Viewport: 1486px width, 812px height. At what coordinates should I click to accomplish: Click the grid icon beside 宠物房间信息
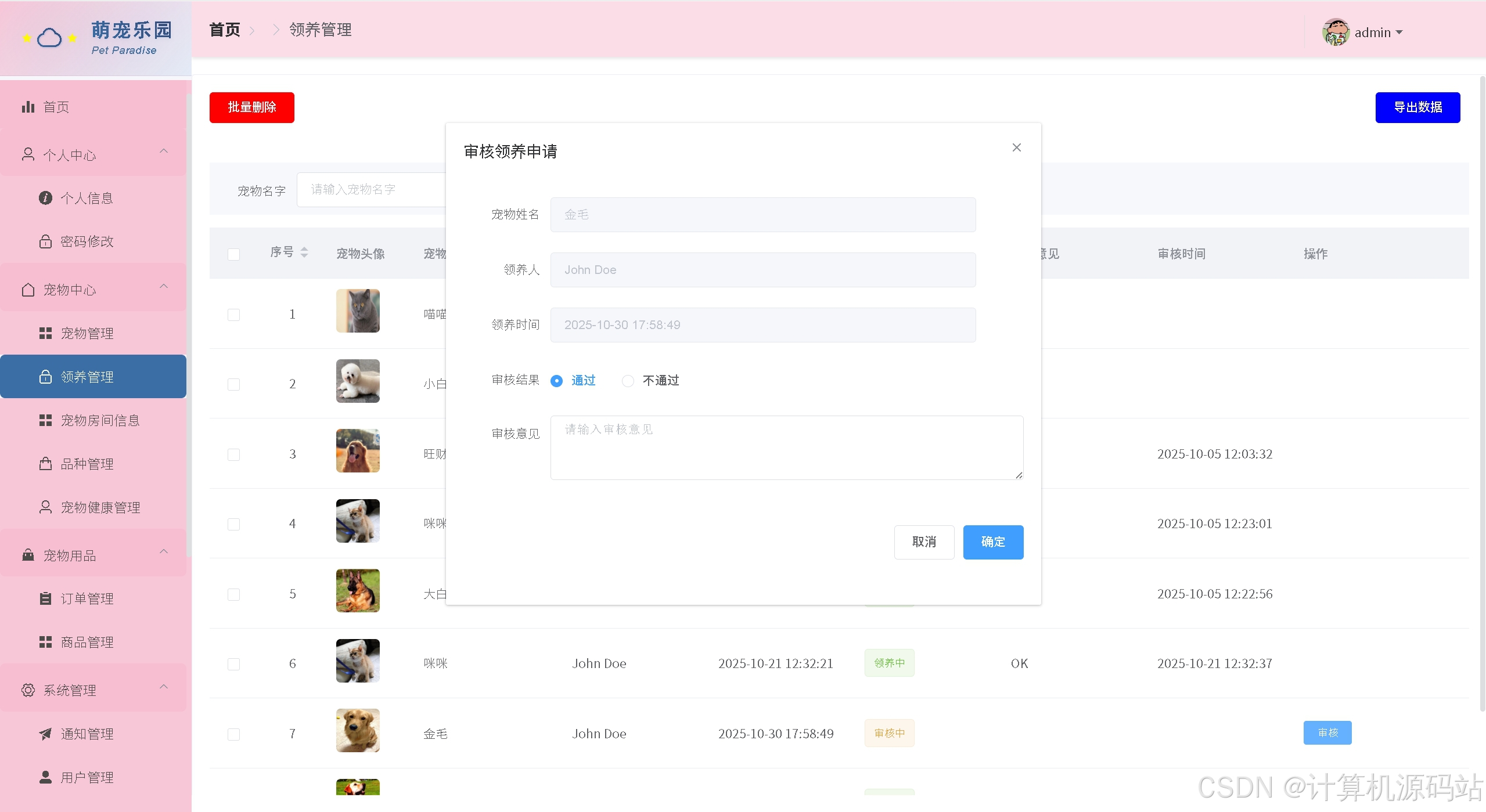[45, 420]
